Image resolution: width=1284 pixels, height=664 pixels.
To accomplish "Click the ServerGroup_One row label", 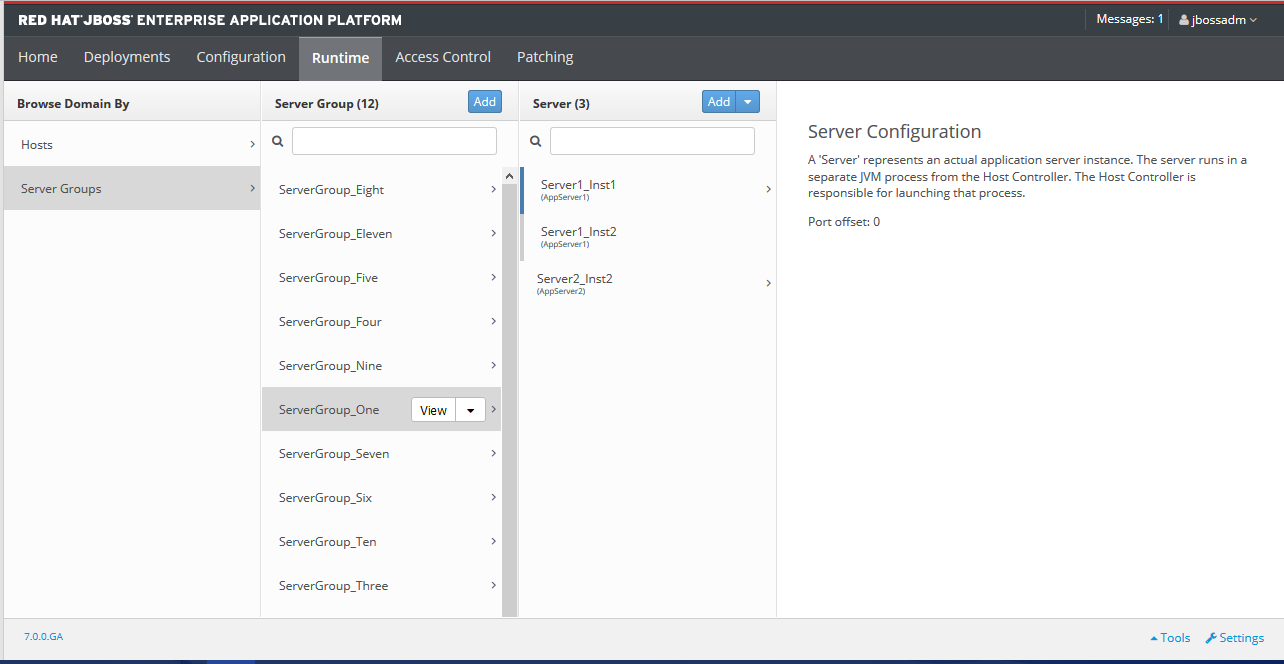I will 329,410.
